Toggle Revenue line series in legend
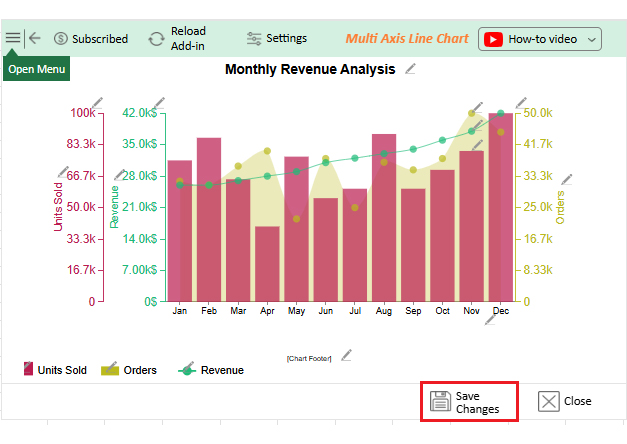 pyautogui.click(x=211, y=370)
